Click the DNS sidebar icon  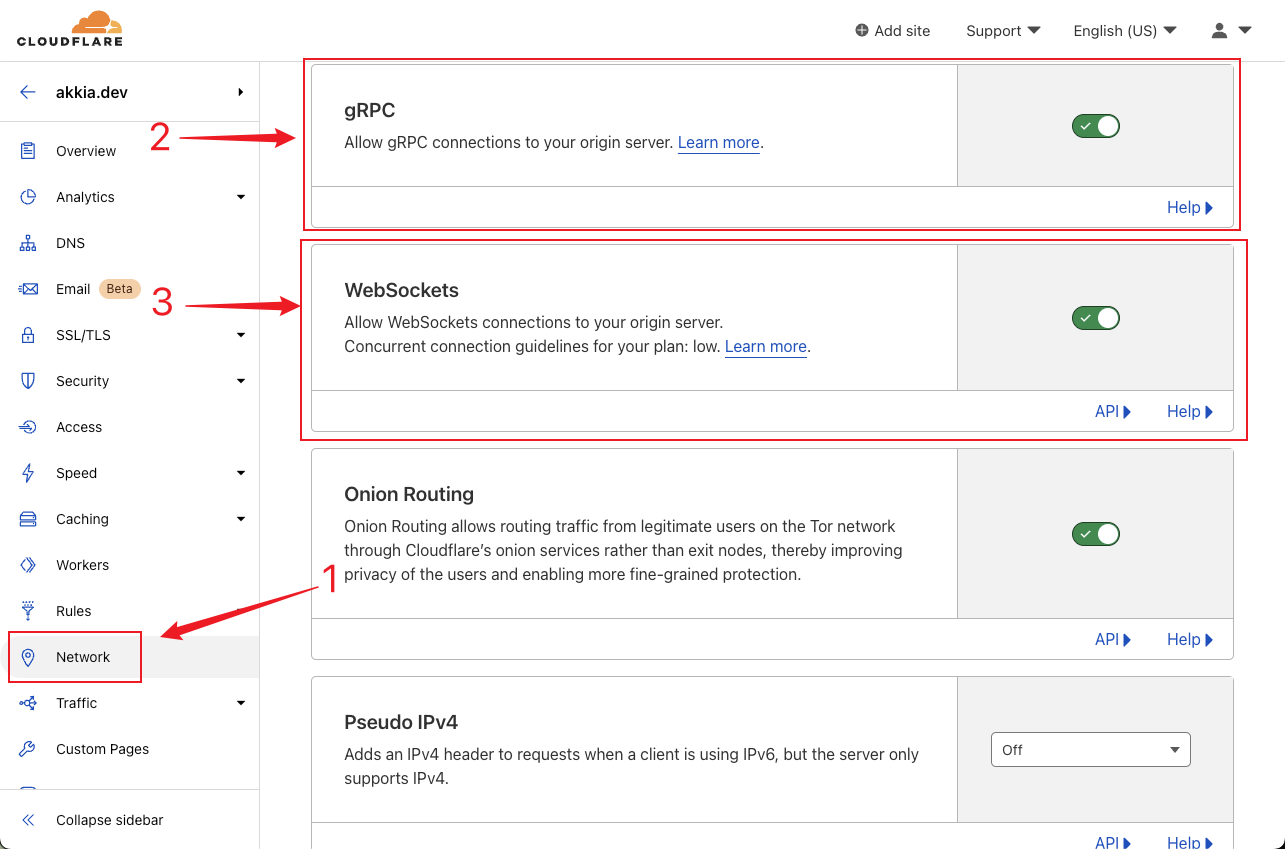(x=28, y=243)
